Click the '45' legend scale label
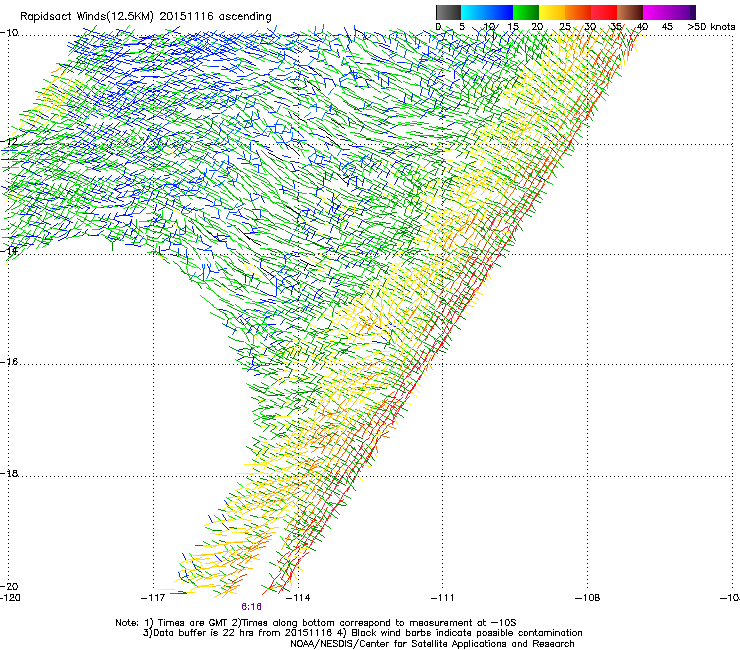Image resolution: width=740 pixels, height=650 pixels. [667, 27]
